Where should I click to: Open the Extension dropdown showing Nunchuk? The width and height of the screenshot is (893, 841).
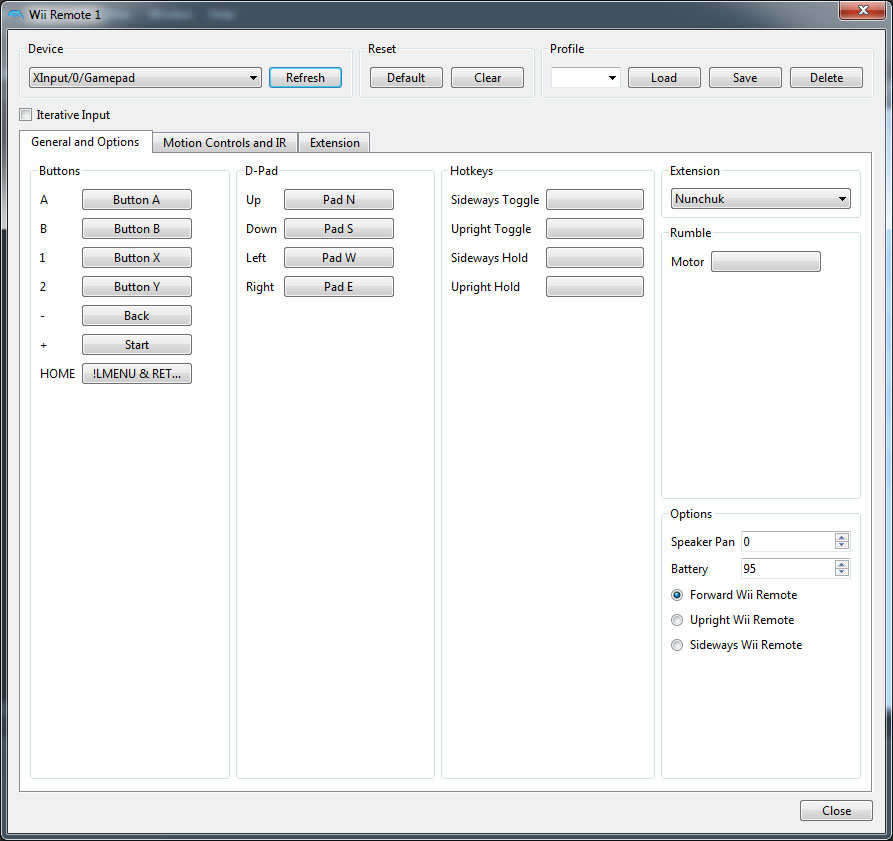pos(760,199)
